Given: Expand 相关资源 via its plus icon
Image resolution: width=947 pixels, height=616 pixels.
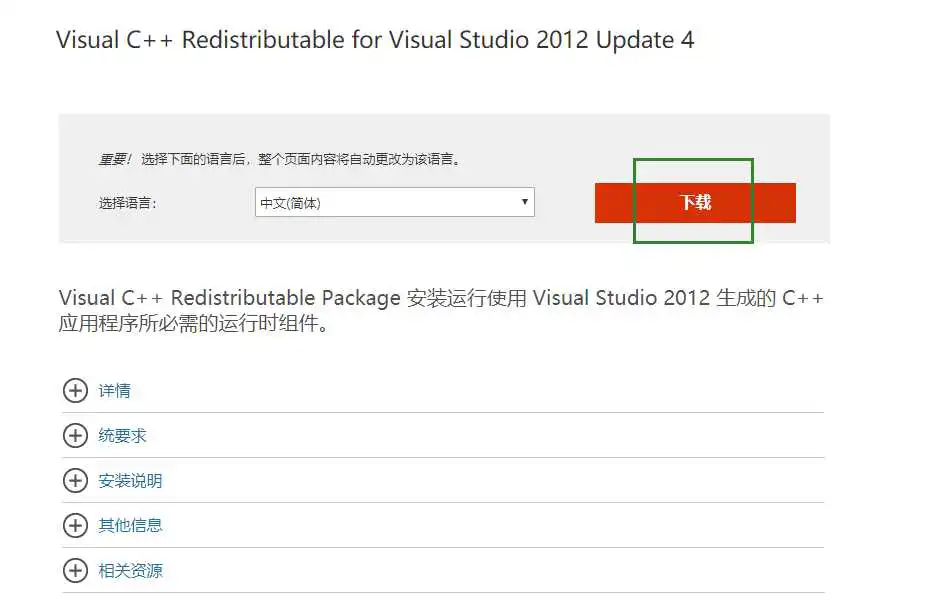Looking at the screenshot, I should 75,571.
